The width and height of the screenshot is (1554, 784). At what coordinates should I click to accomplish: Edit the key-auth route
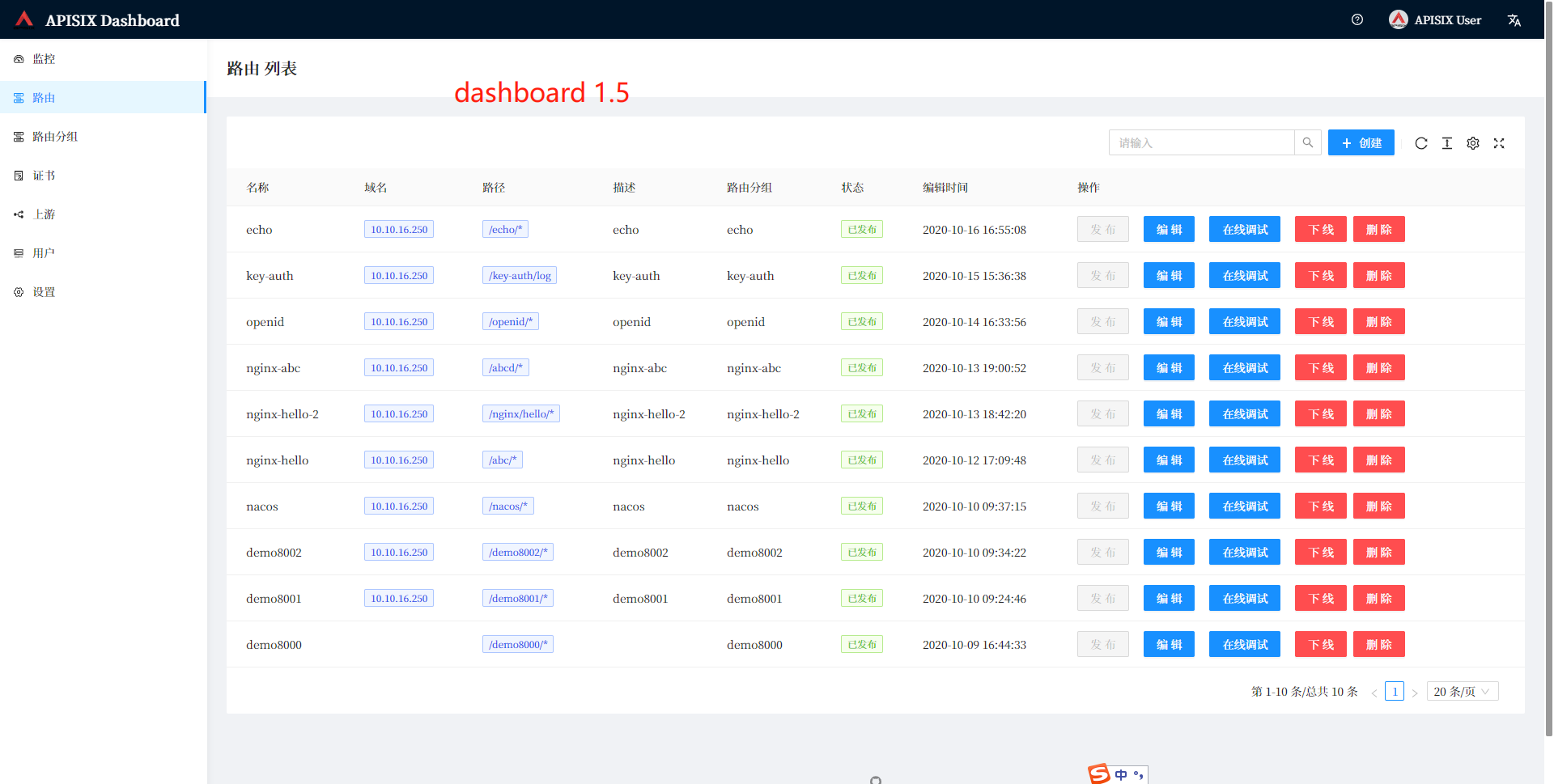[x=1169, y=275]
